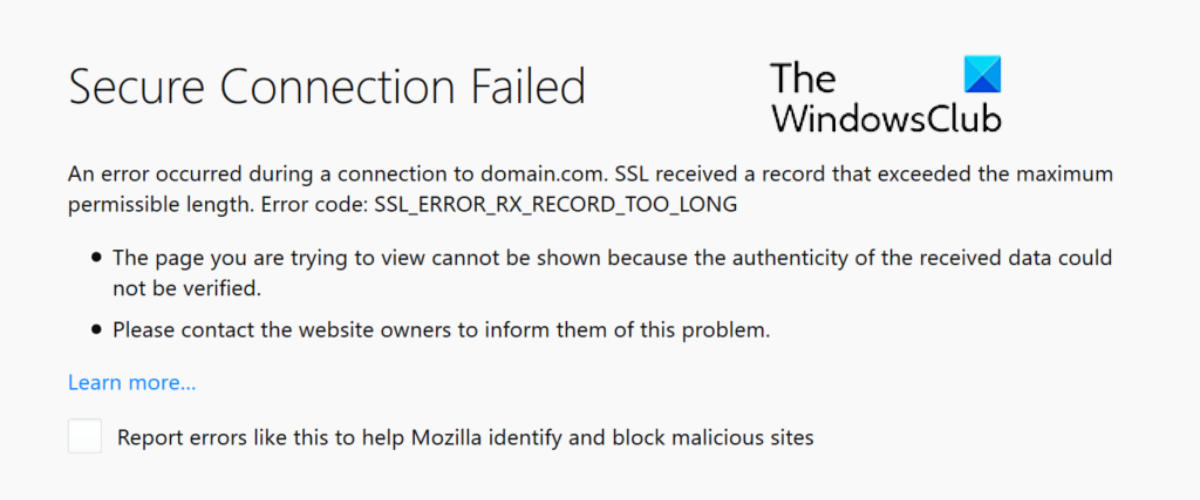Click the bullet about contacting website owners

click(x=440, y=329)
